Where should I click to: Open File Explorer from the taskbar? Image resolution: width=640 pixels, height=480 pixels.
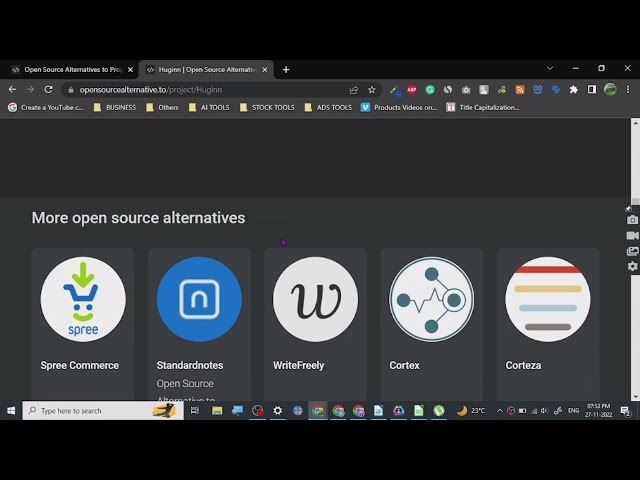tap(217, 411)
